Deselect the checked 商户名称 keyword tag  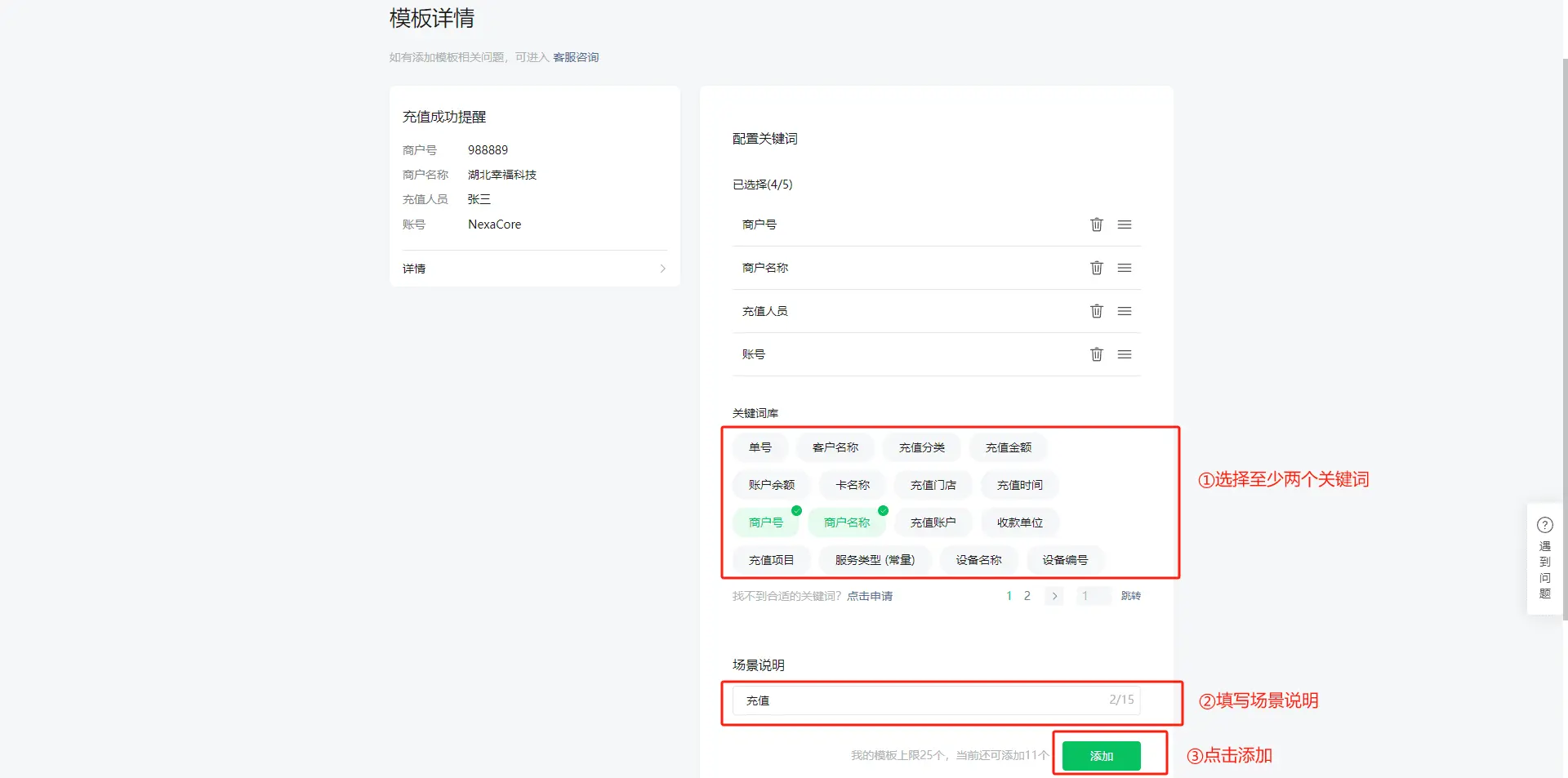846,522
